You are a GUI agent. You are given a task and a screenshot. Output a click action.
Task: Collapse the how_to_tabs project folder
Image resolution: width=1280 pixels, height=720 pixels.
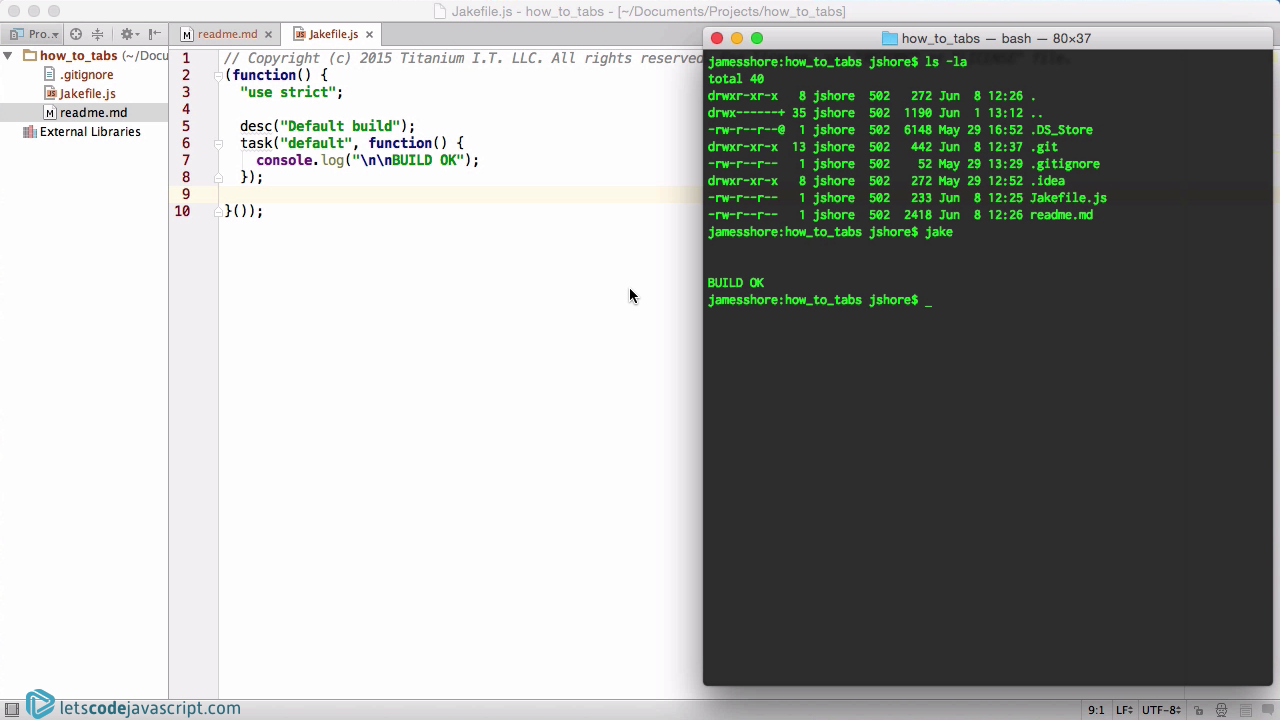(x=9, y=56)
